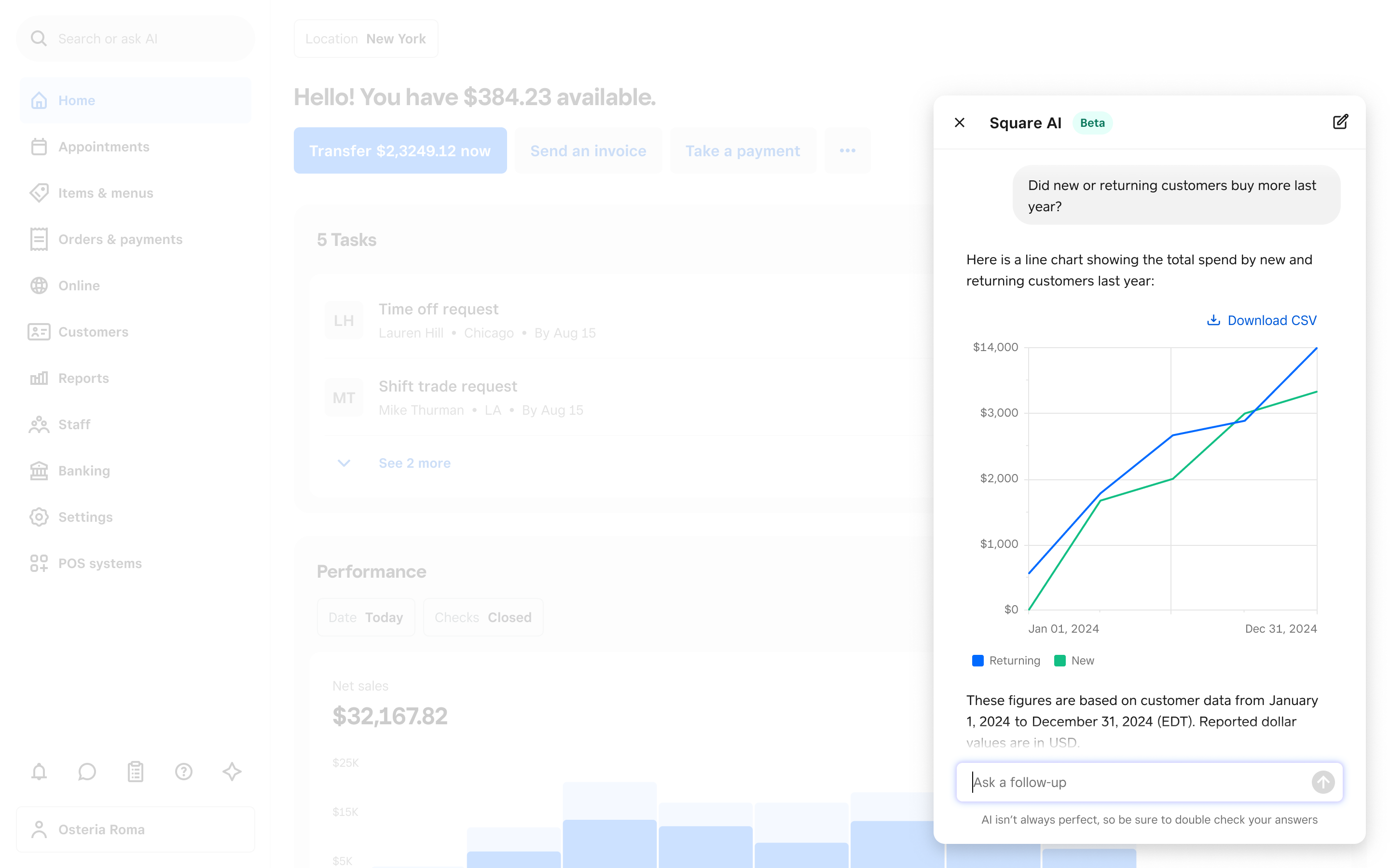
Task: Click the Staff label in sidebar
Action: [74, 424]
